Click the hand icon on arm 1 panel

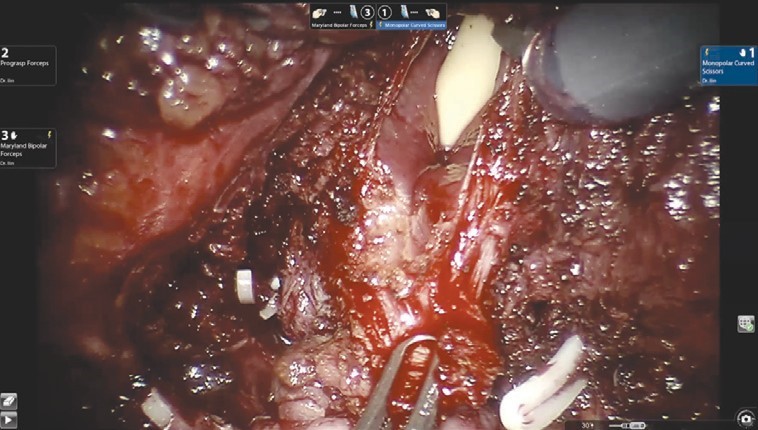point(743,52)
